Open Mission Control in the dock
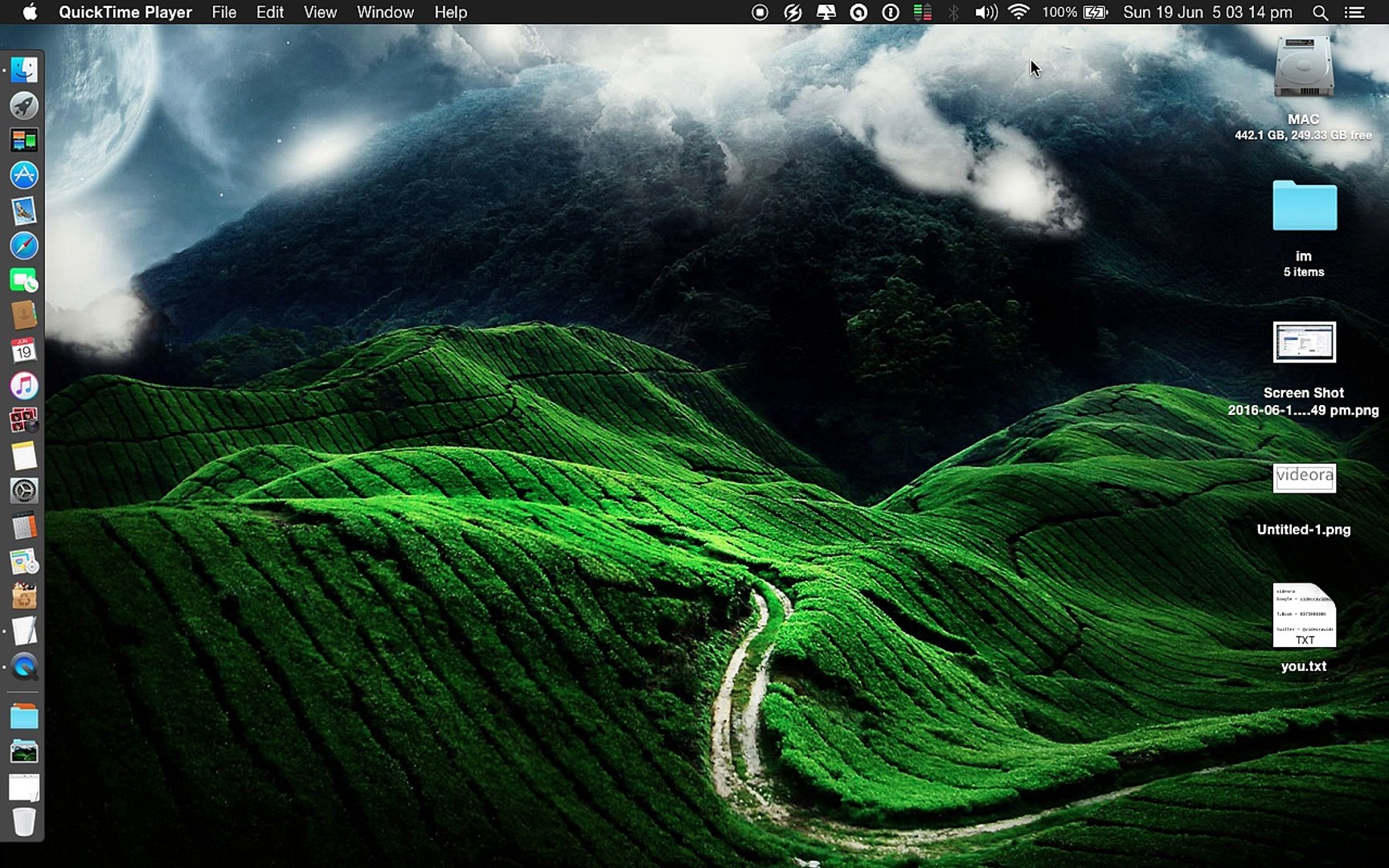 pyautogui.click(x=24, y=141)
